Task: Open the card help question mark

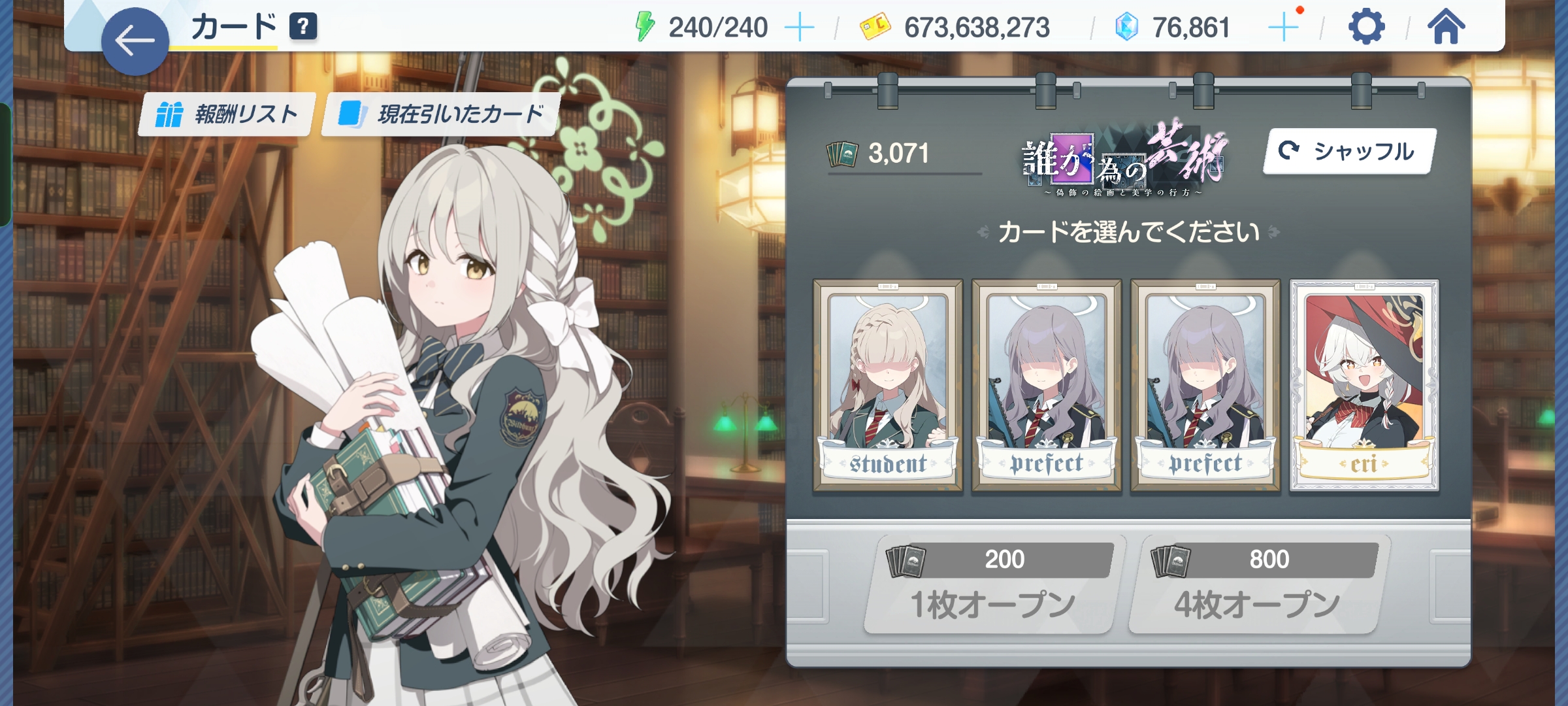Action: pyautogui.click(x=303, y=27)
